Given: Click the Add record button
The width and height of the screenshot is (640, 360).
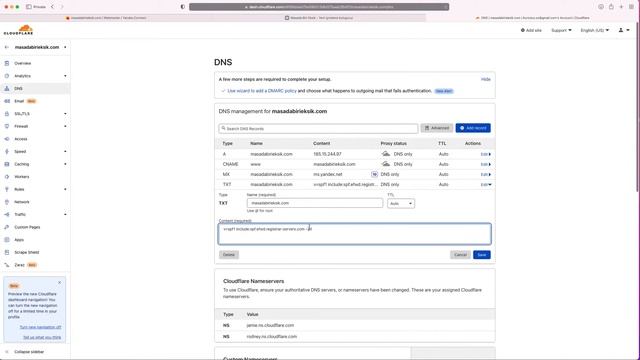Looking at the screenshot, I should [x=473, y=128].
